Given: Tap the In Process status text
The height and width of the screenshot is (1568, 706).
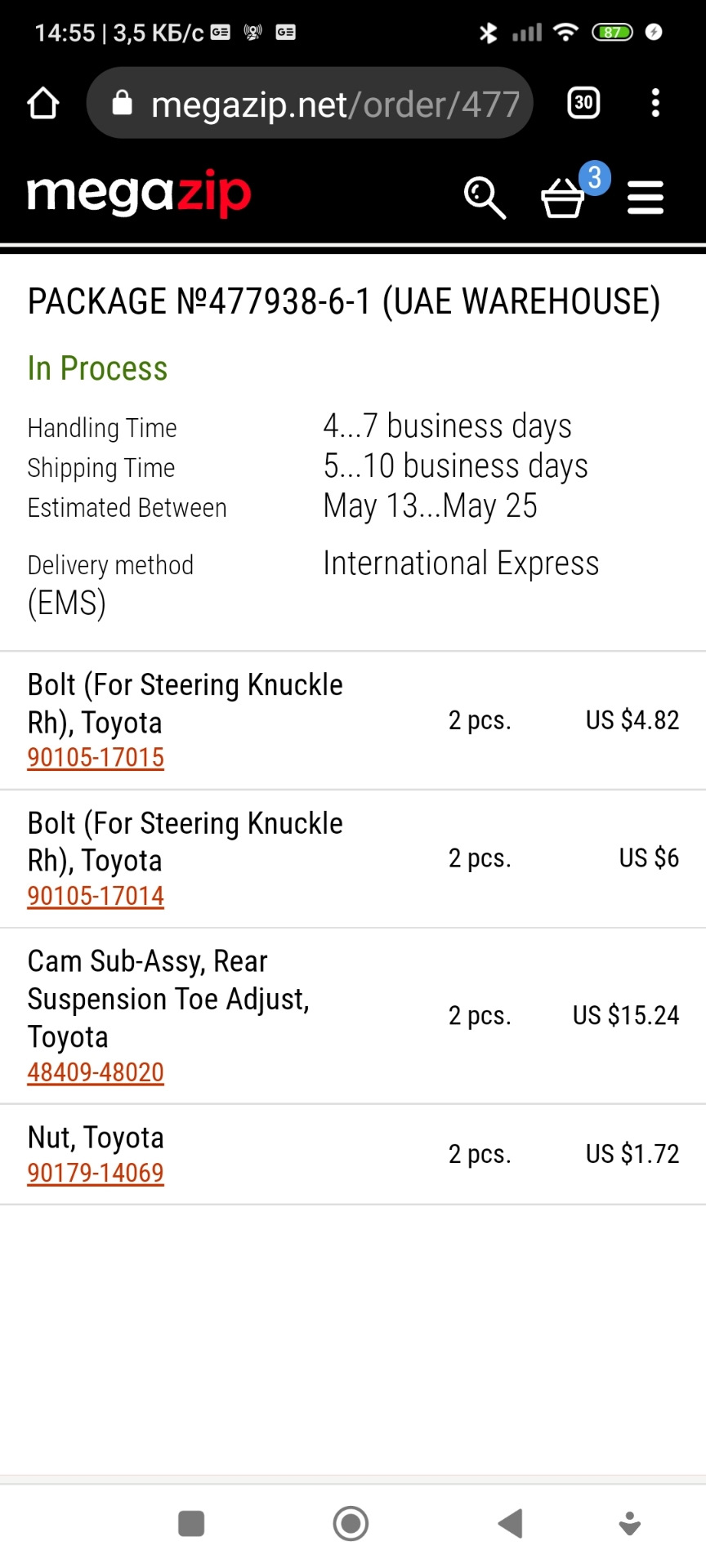Looking at the screenshot, I should tap(97, 368).
